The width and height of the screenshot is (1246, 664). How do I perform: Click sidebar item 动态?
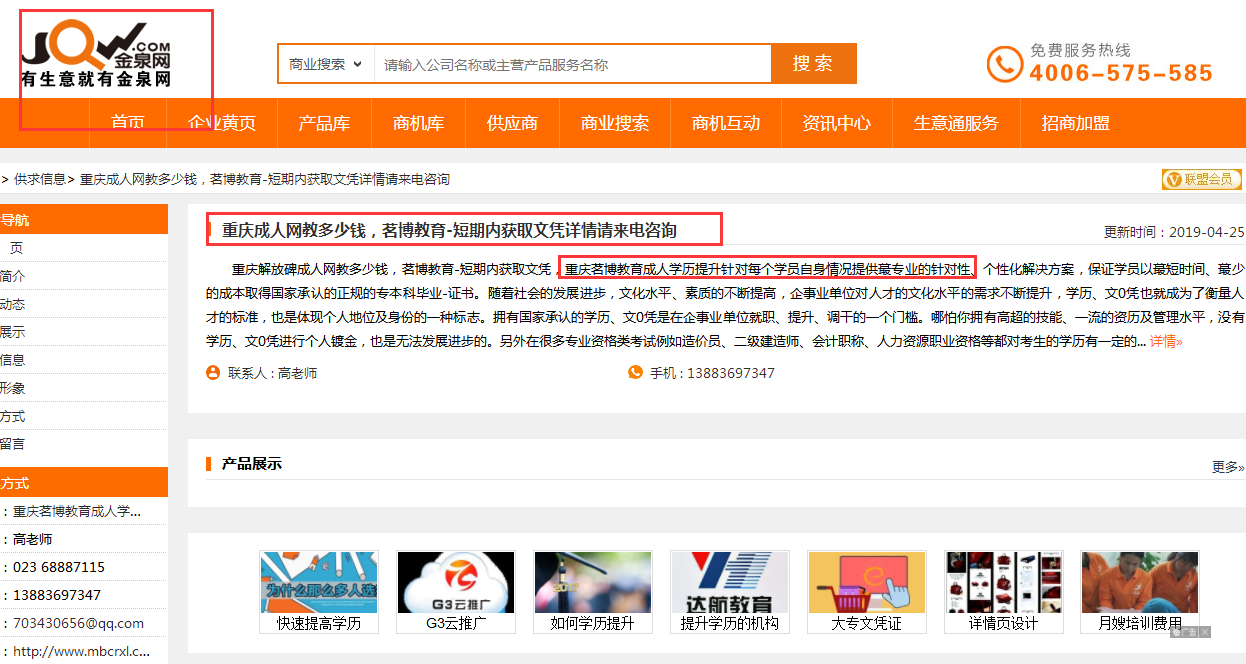pyautogui.click(x=13, y=304)
